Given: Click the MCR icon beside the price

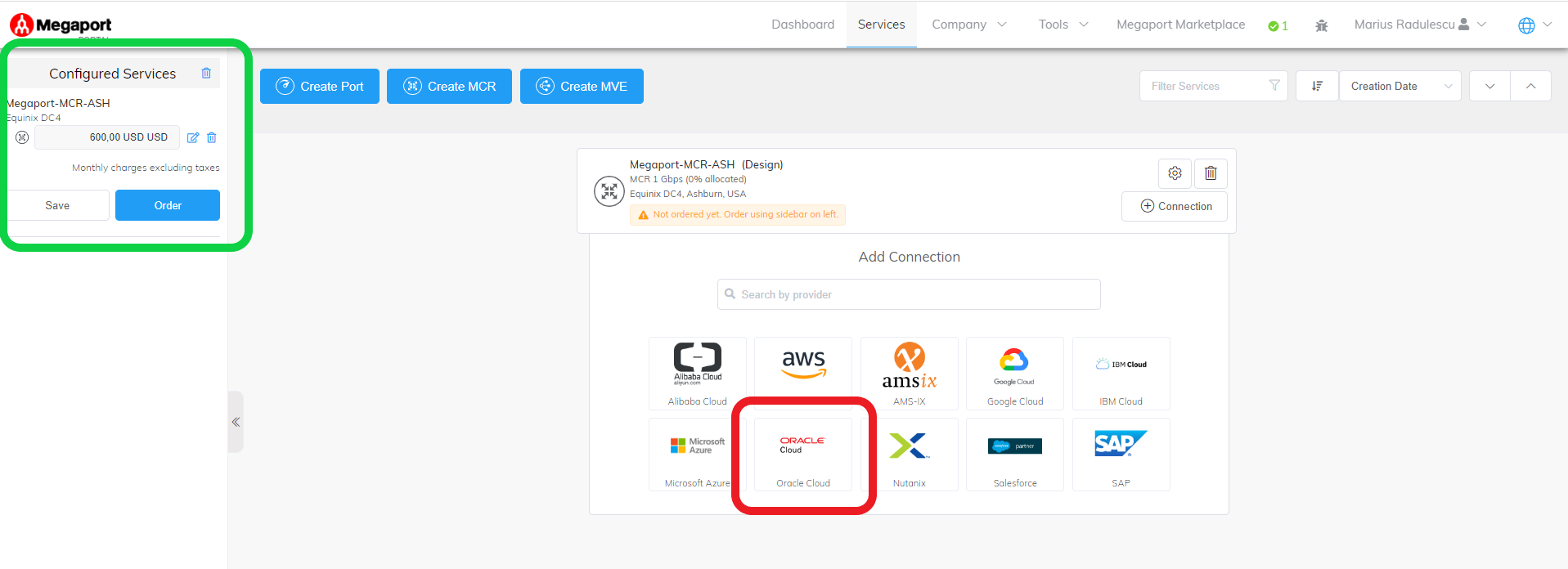Looking at the screenshot, I should pyautogui.click(x=22, y=137).
